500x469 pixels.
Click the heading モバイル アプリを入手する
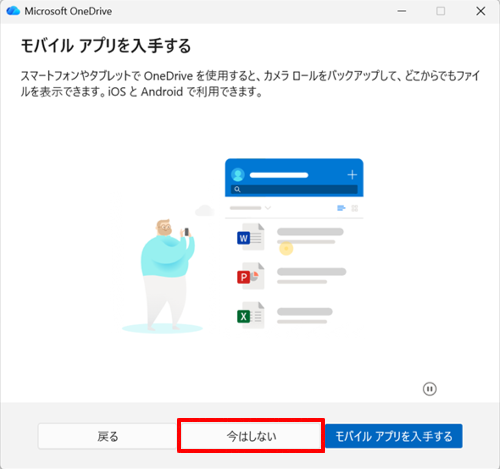pos(106,46)
